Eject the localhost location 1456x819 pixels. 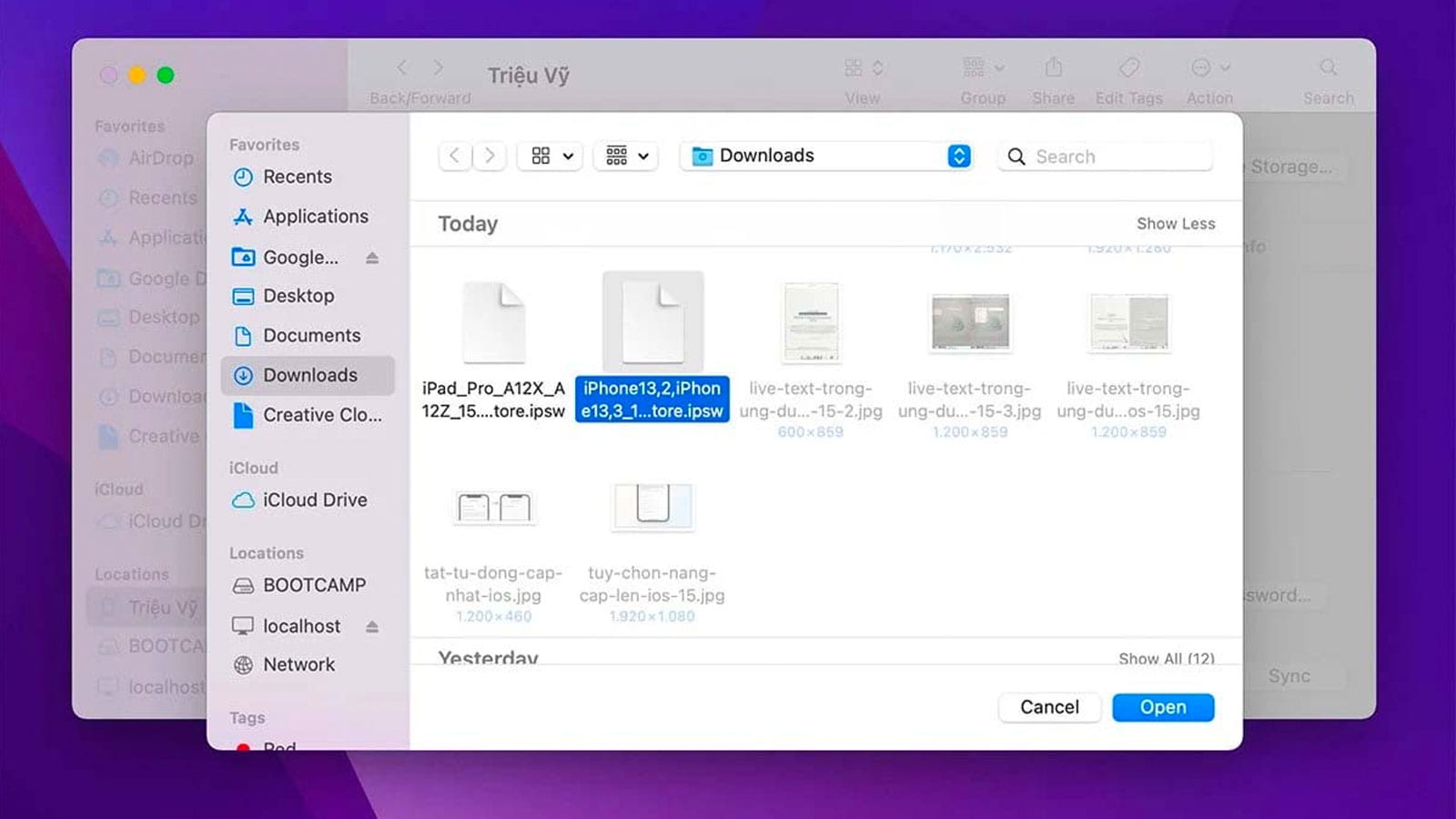pos(372,627)
